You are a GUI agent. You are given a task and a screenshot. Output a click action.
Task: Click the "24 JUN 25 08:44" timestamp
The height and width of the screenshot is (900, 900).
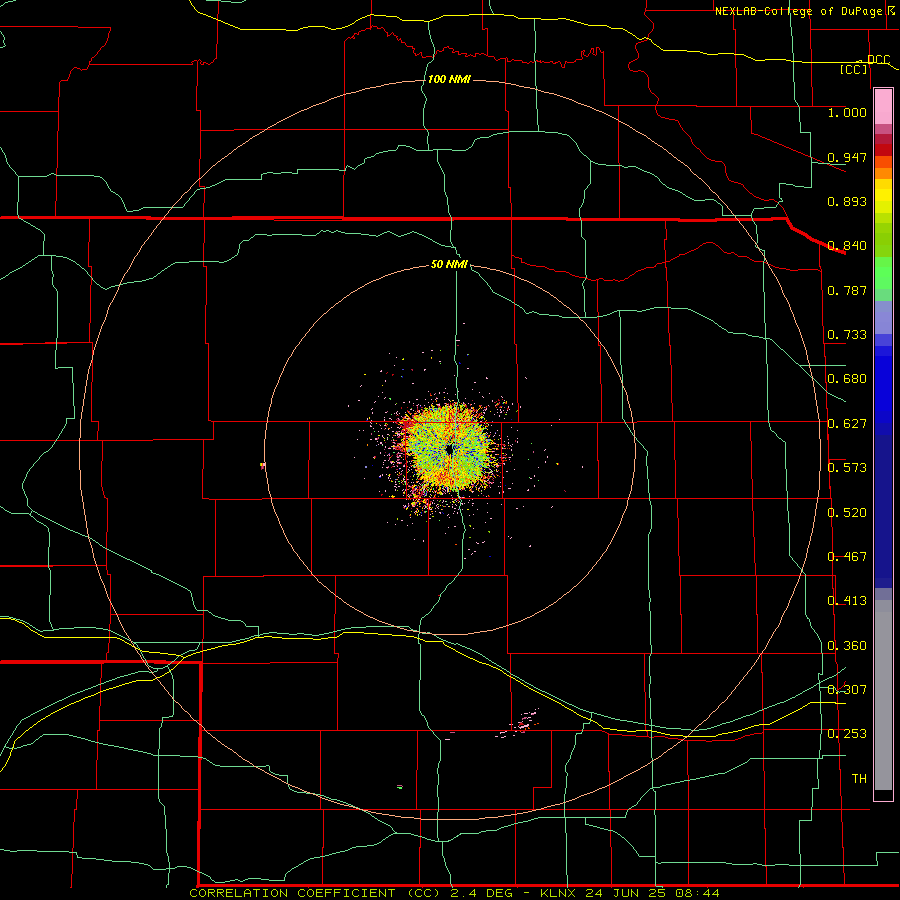click(x=653, y=893)
